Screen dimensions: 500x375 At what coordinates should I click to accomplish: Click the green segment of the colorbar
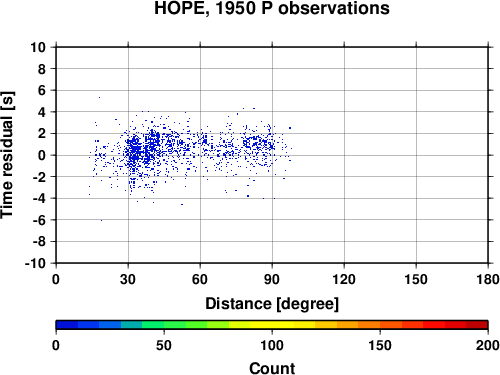pyautogui.click(x=175, y=325)
